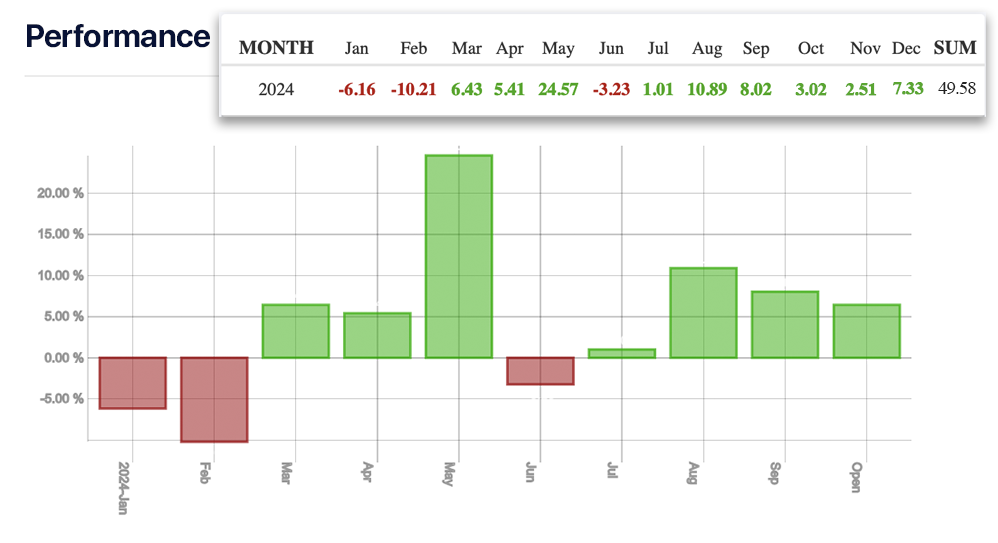Click the Performance heading
Image resolution: width=998 pixels, height=543 pixels.
click(118, 36)
